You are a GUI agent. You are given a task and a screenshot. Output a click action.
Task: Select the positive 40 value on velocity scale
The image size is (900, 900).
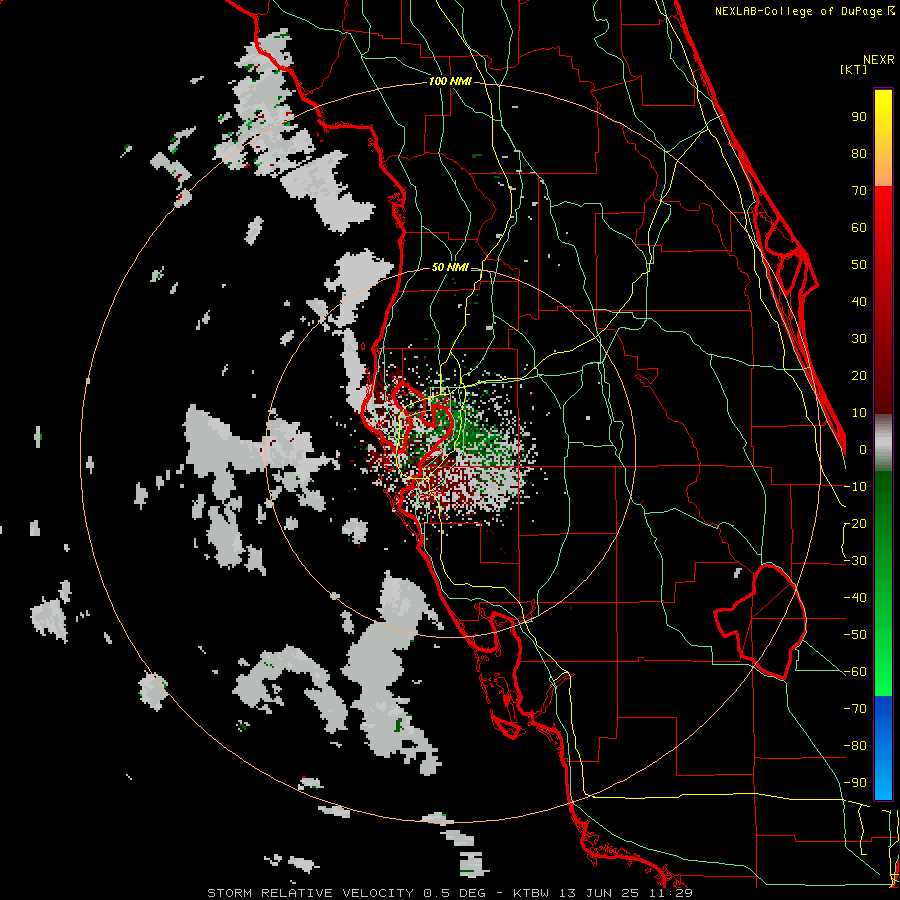tap(859, 302)
